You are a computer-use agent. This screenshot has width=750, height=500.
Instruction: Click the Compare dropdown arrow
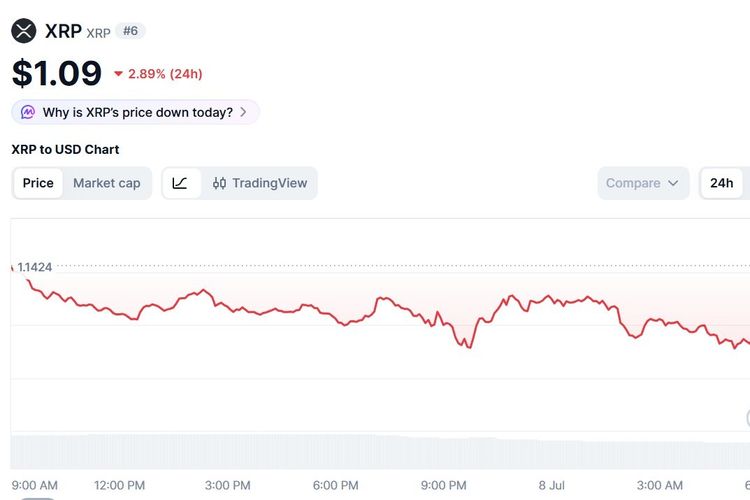coord(673,183)
